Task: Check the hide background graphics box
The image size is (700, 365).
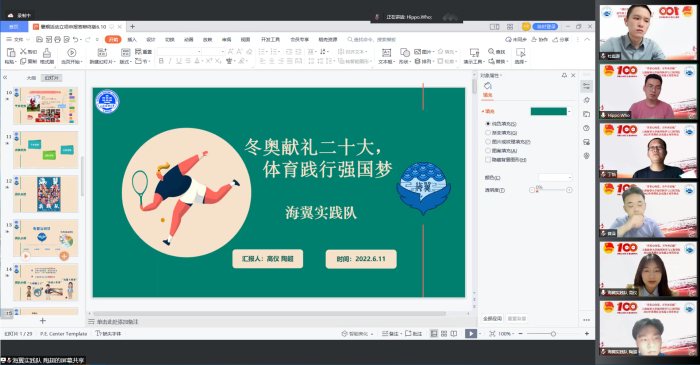Action: (x=488, y=159)
